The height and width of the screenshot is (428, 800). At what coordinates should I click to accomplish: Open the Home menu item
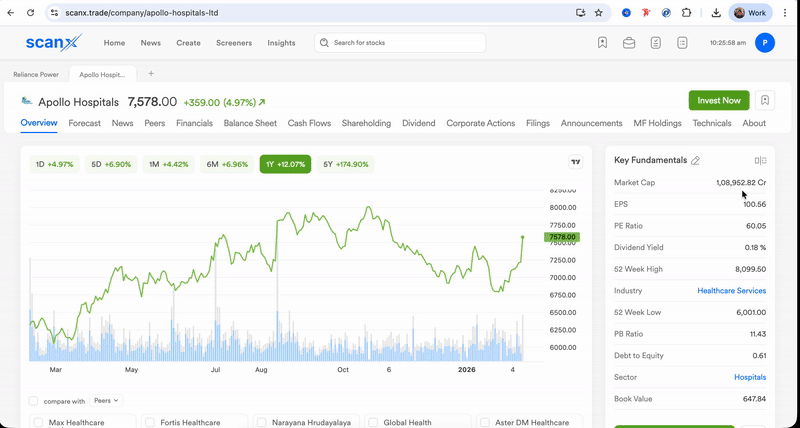[114, 43]
